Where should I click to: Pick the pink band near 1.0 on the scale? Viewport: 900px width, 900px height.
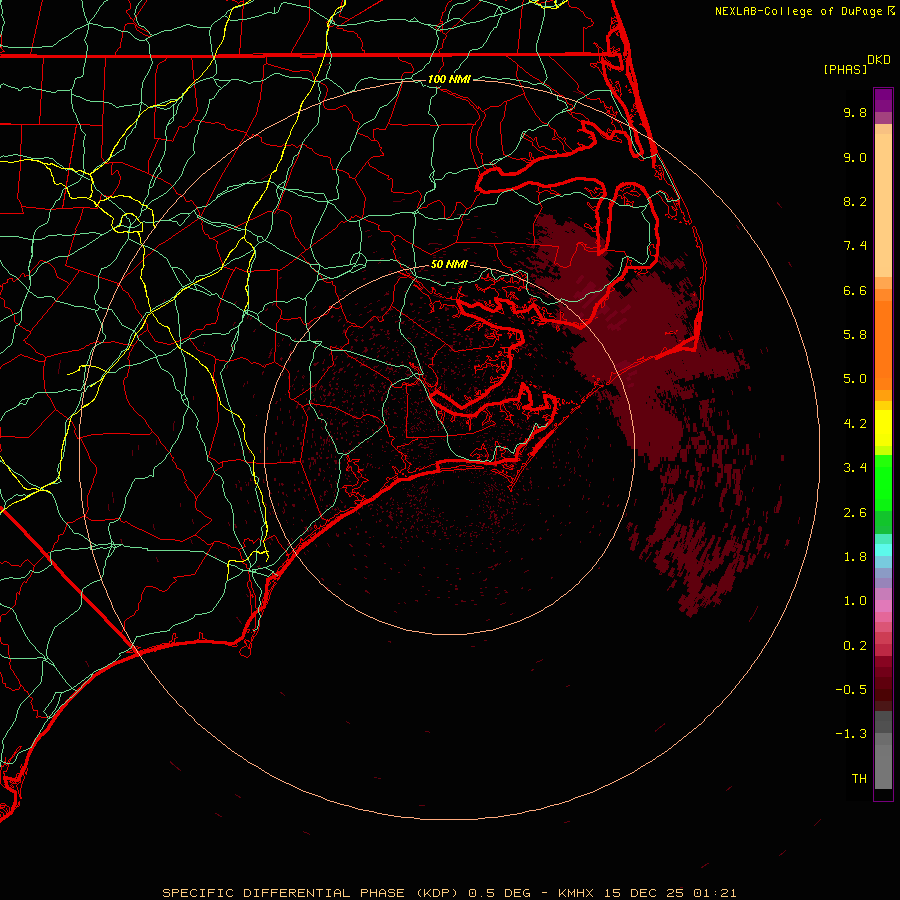coord(883,605)
